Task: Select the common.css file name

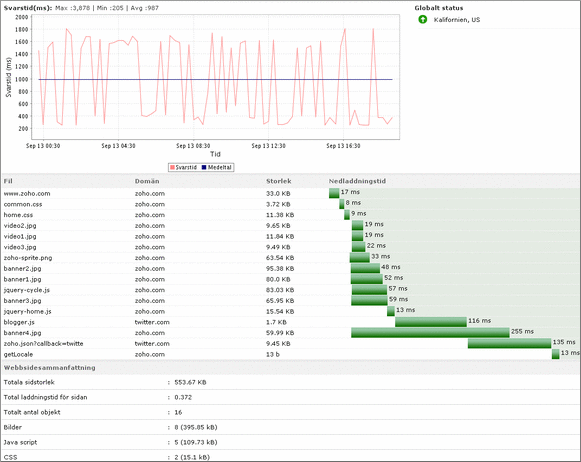Action: click(23, 204)
